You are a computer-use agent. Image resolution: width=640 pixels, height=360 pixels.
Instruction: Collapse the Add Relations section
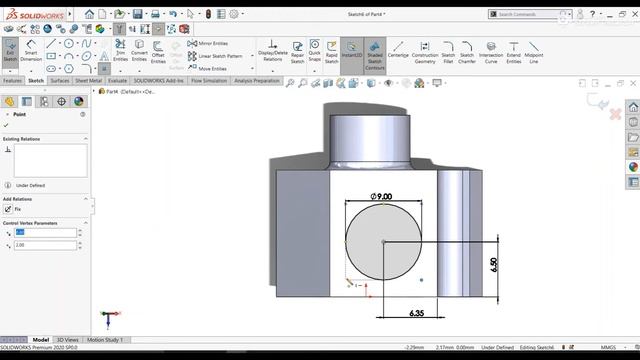point(86,199)
